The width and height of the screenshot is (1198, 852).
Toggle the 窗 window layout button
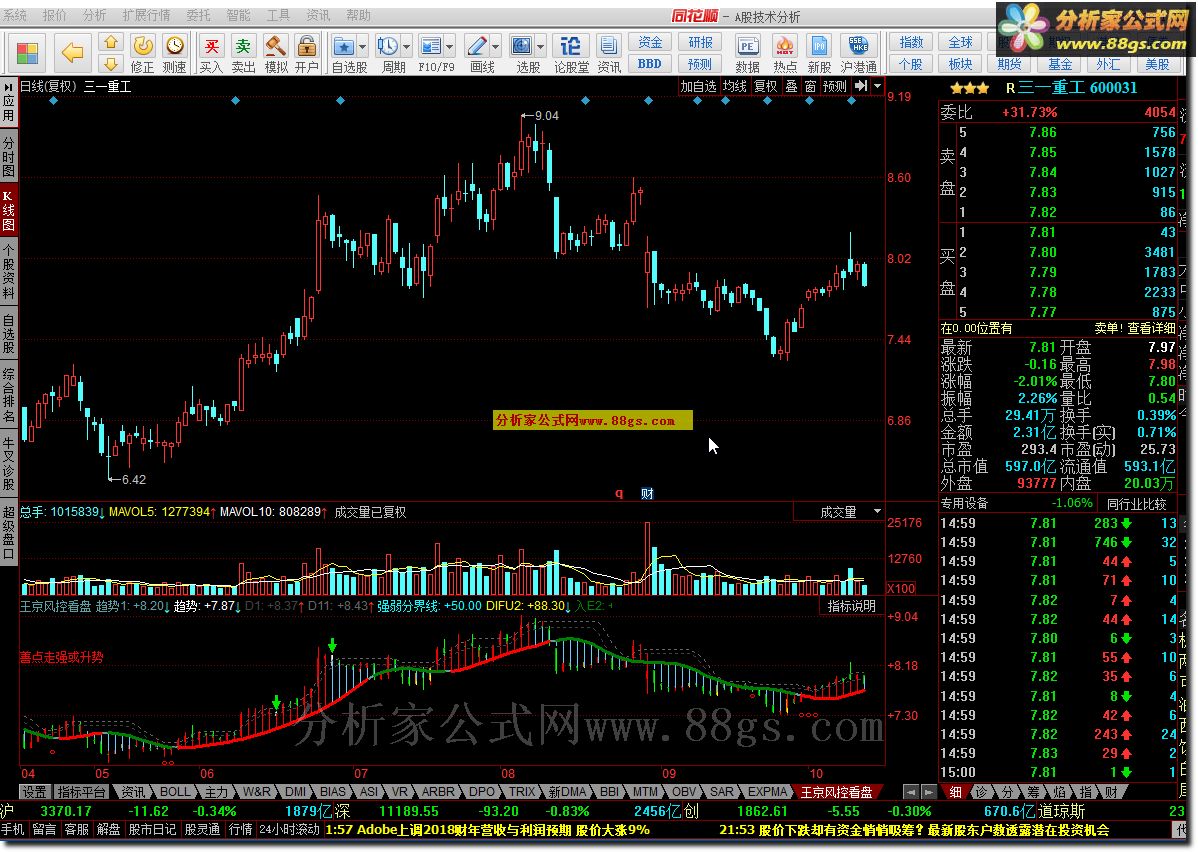coord(811,86)
